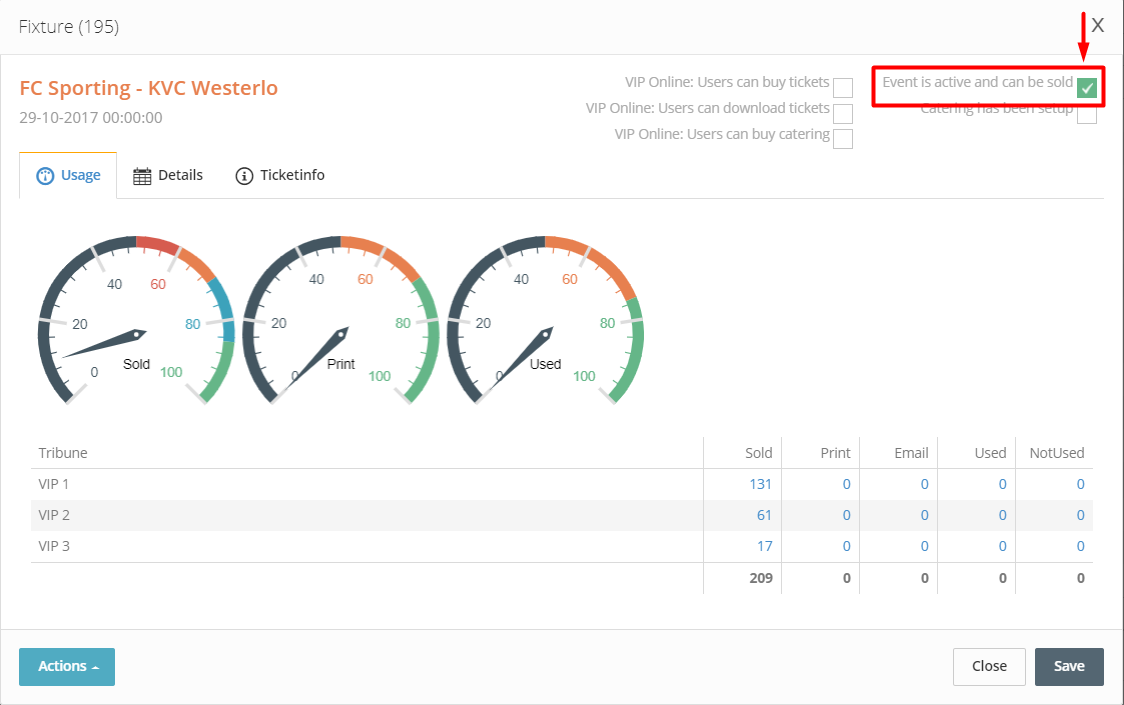Click the Email column header
The image size is (1124, 705).
click(911, 453)
